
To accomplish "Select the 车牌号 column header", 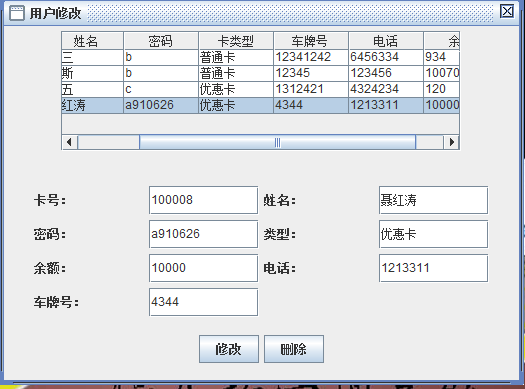I will (x=311, y=41).
